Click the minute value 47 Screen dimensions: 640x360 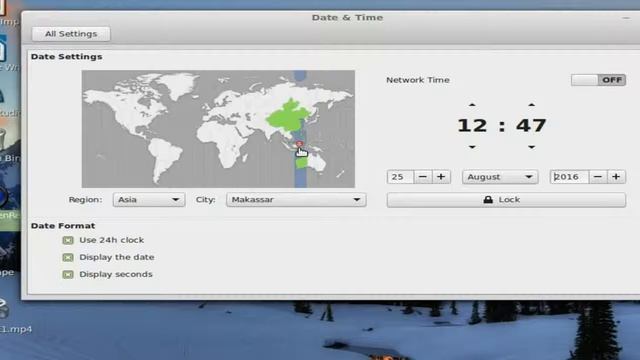(531, 126)
